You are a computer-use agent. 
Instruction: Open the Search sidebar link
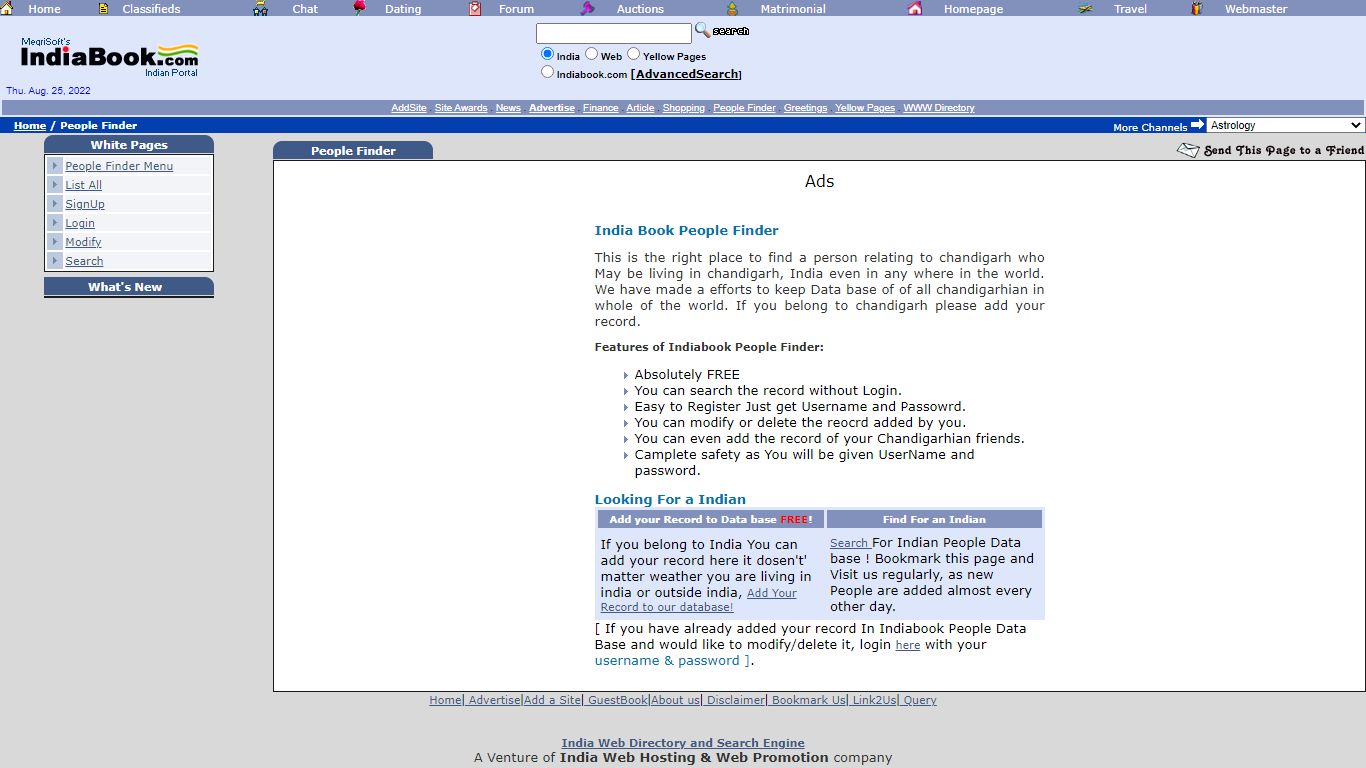click(84, 261)
